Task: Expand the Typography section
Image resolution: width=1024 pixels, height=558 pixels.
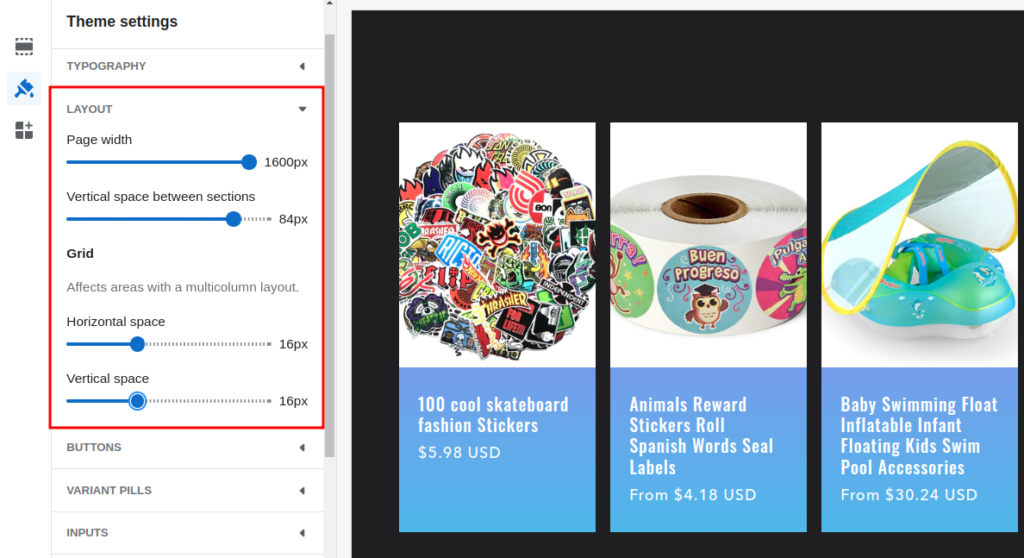Action: (x=187, y=66)
